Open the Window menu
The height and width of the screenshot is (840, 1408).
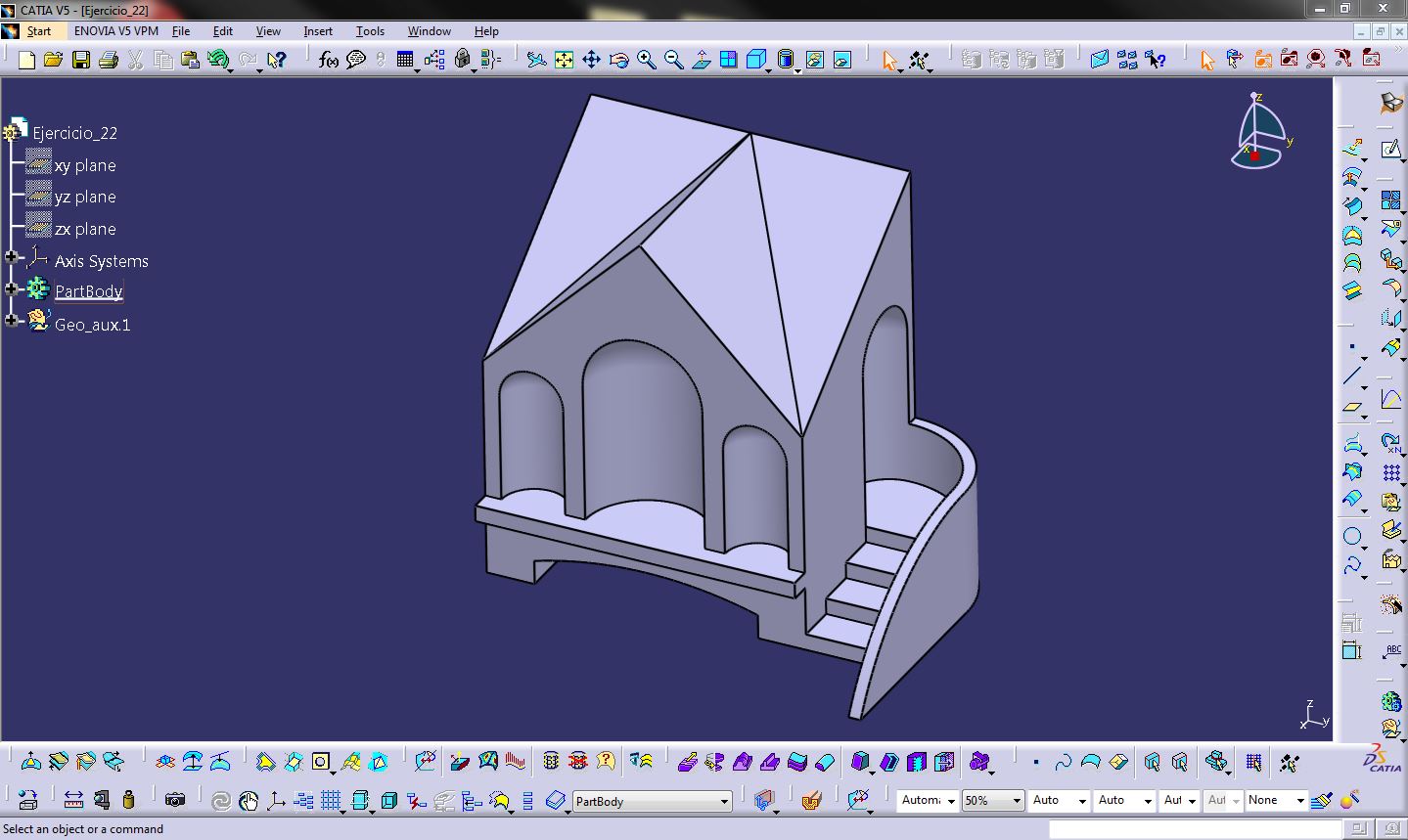coord(429,31)
